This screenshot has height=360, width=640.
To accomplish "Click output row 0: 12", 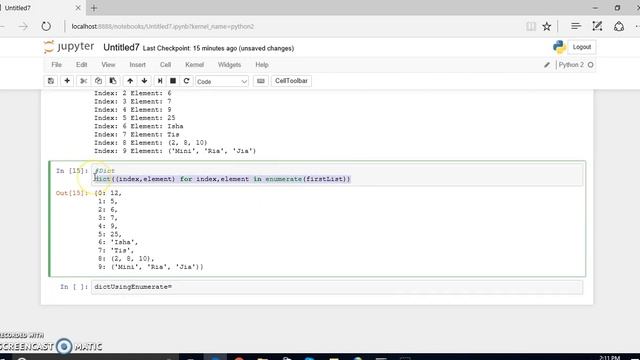I will coord(108,193).
